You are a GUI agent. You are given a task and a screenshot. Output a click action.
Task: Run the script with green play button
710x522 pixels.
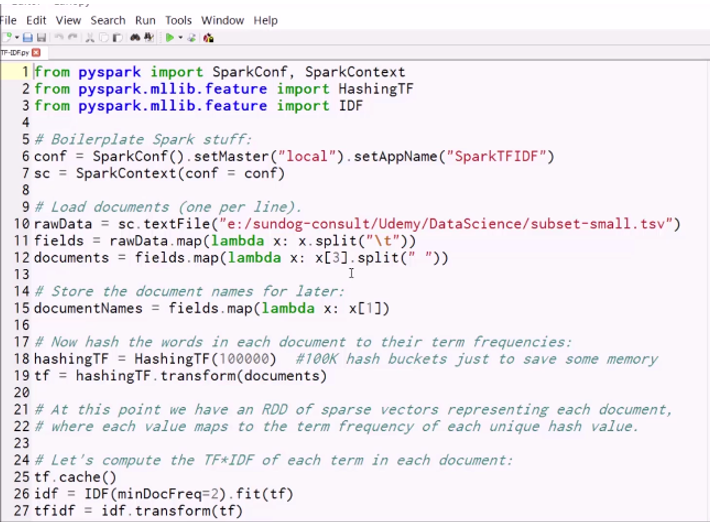(170, 38)
